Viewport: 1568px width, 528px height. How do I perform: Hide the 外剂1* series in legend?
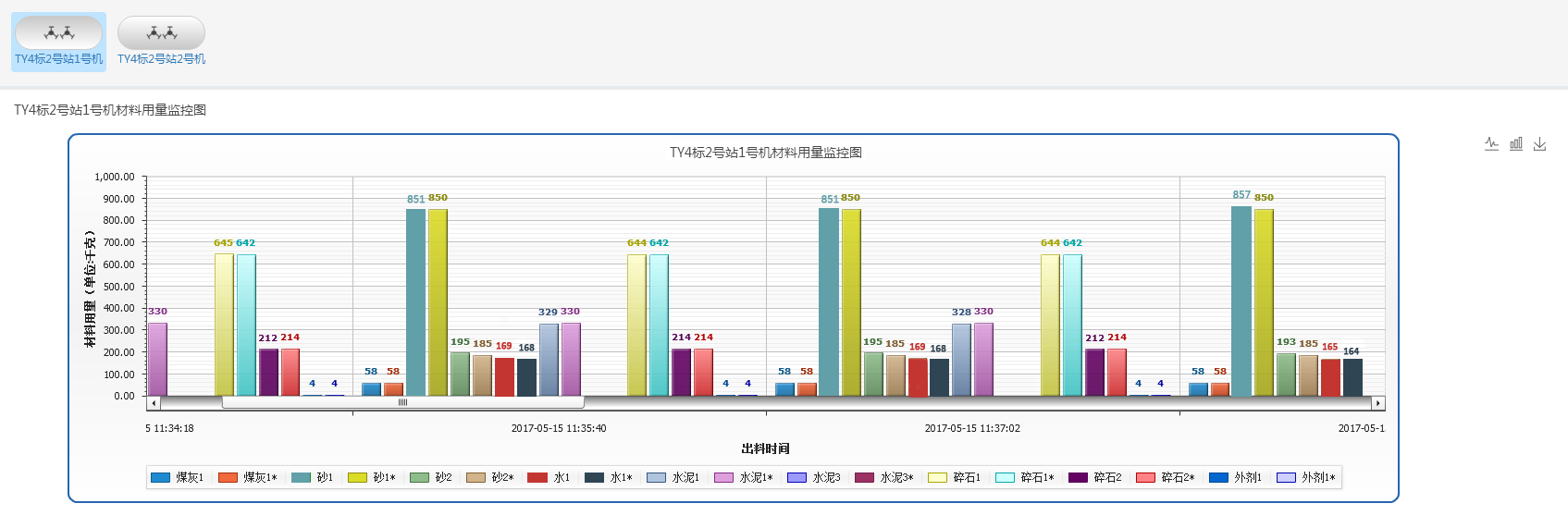click(x=1306, y=477)
